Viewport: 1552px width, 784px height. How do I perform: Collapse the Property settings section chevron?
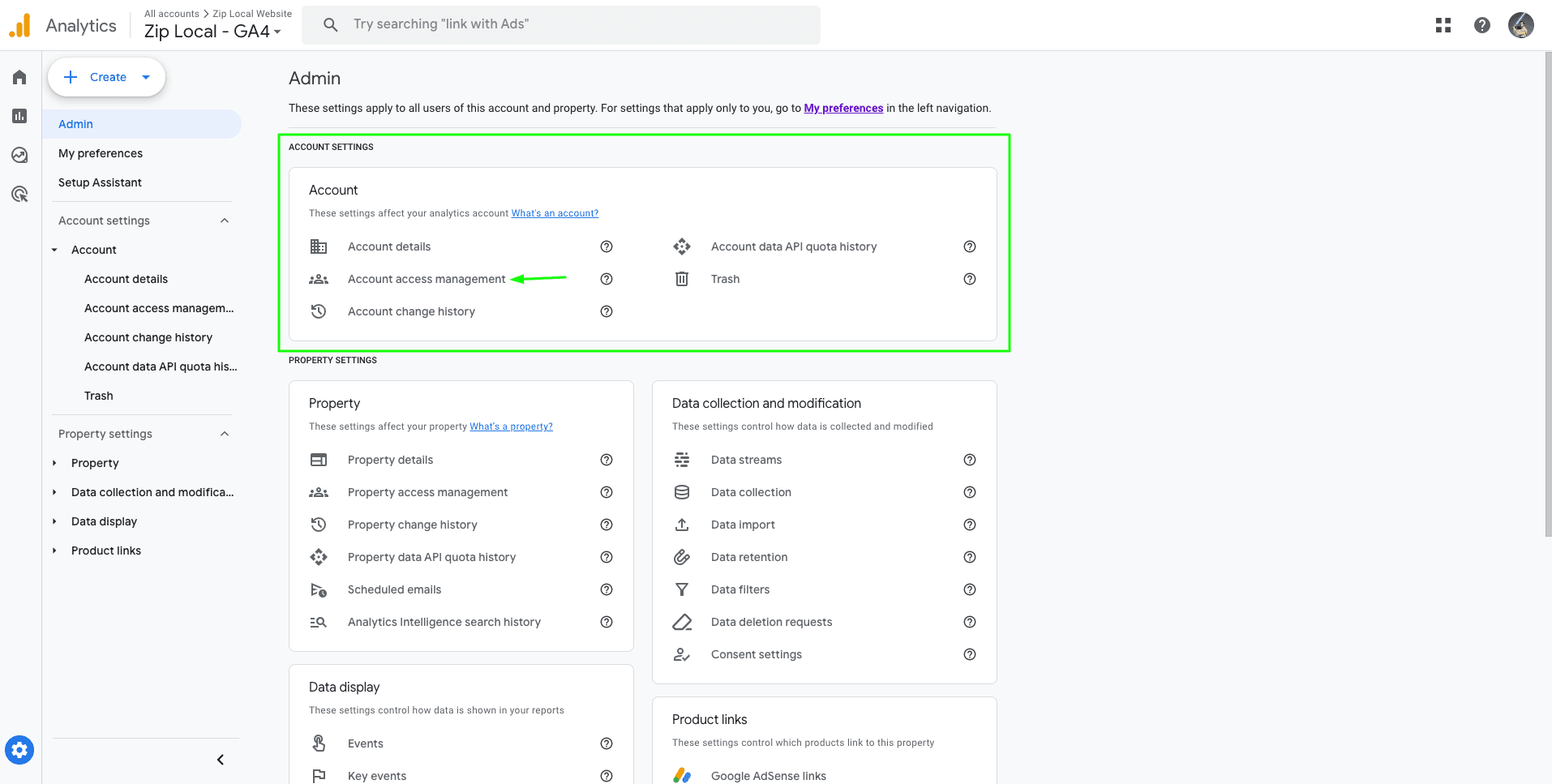pos(225,434)
